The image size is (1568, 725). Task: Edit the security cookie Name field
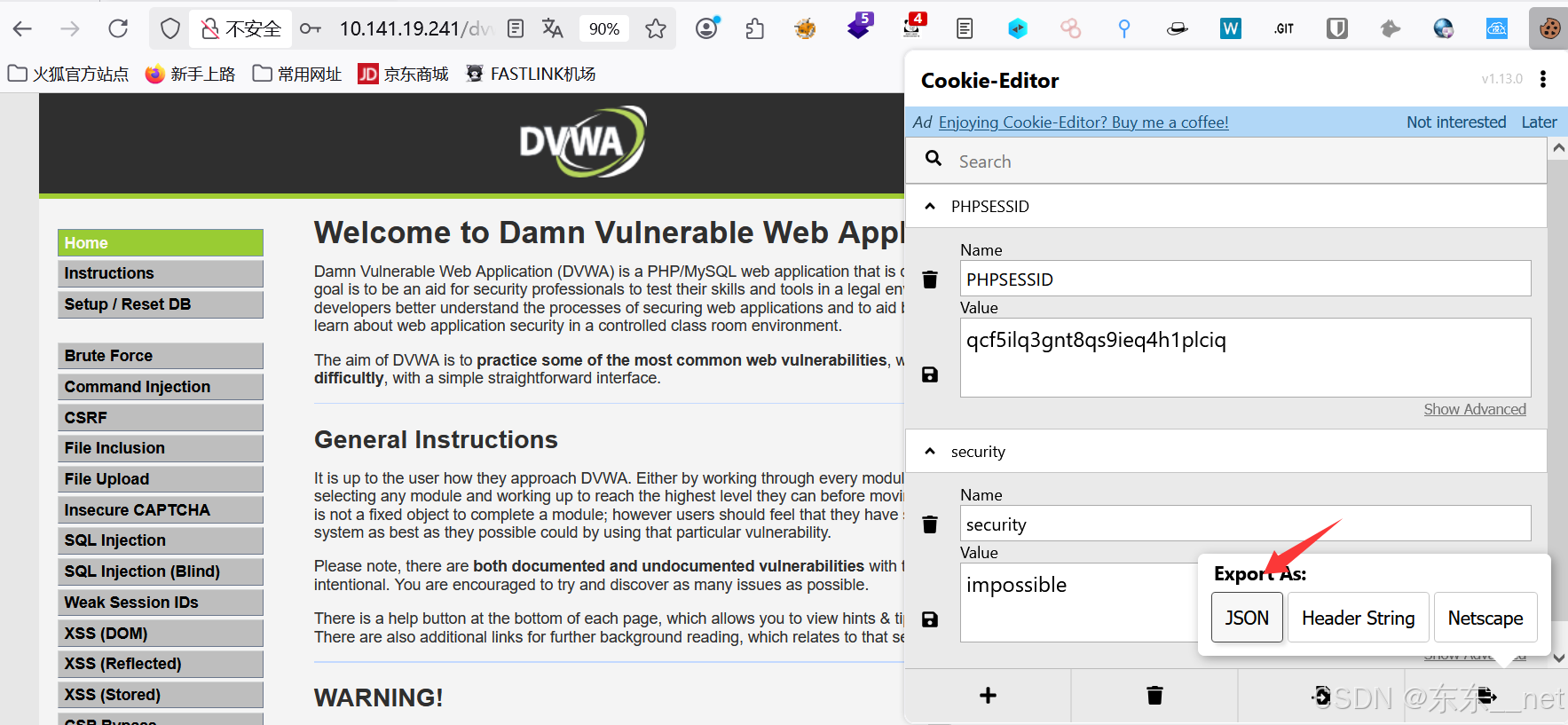tap(1245, 524)
